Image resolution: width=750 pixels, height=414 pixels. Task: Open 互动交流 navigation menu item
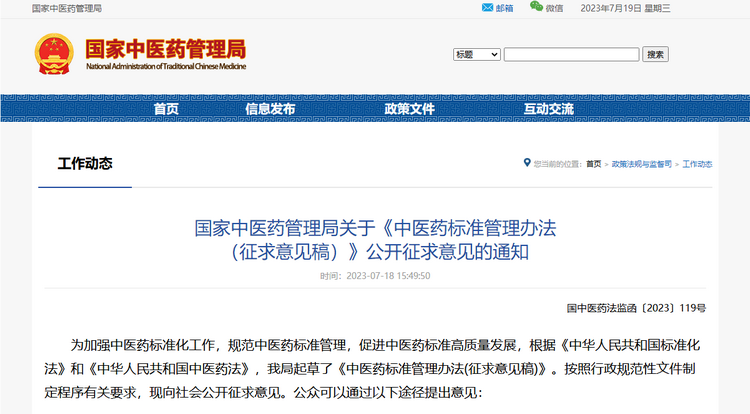(x=548, y=109)
